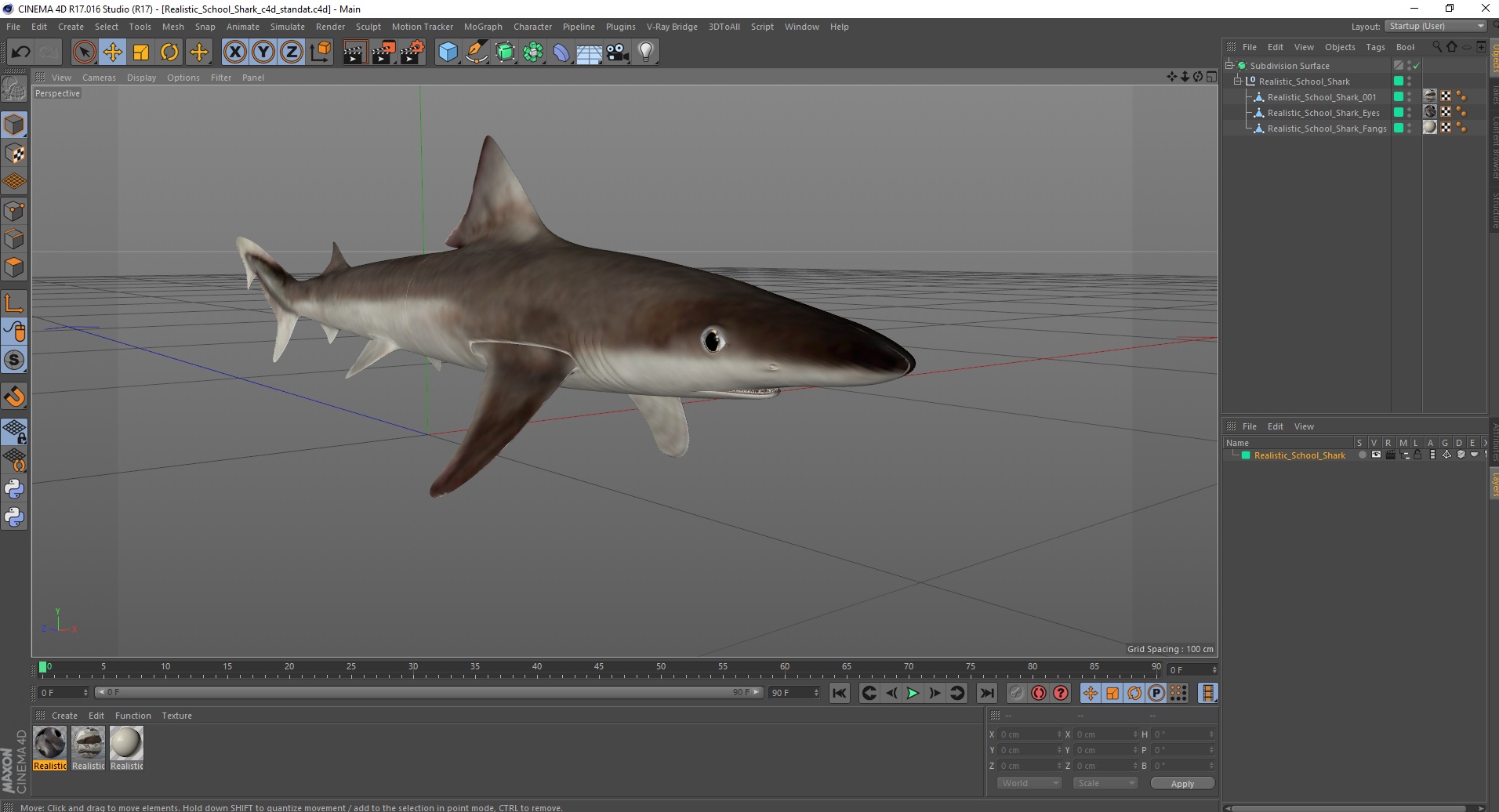1499x812 pixels.
Task: Click frame 45 on timeline ruler
Action: coord(599,667)
